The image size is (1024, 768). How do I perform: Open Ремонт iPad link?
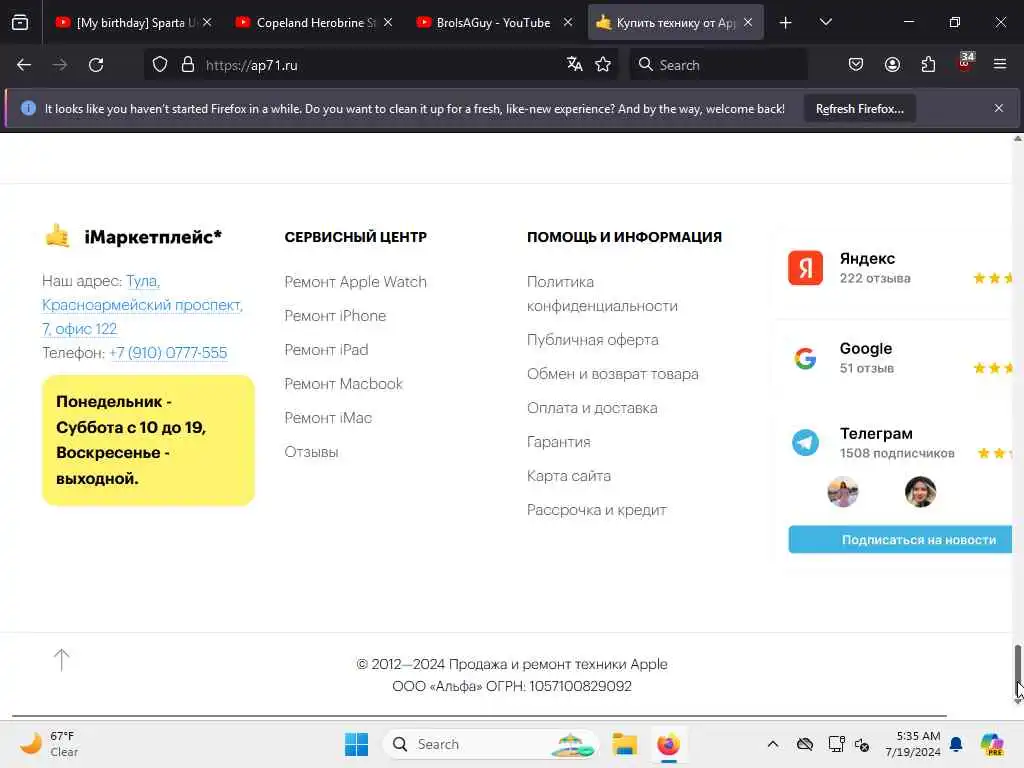pyautogui.click(x=326, y=349)
